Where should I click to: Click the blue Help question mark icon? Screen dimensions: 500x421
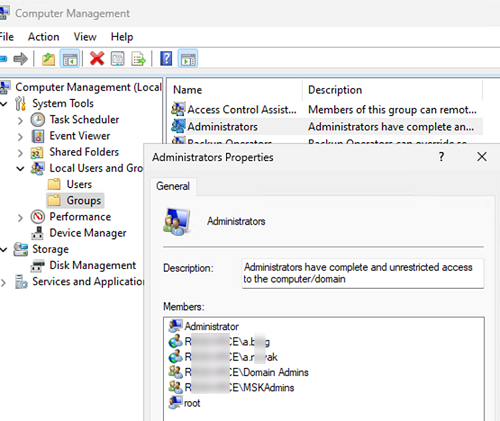tap(166, 59)
